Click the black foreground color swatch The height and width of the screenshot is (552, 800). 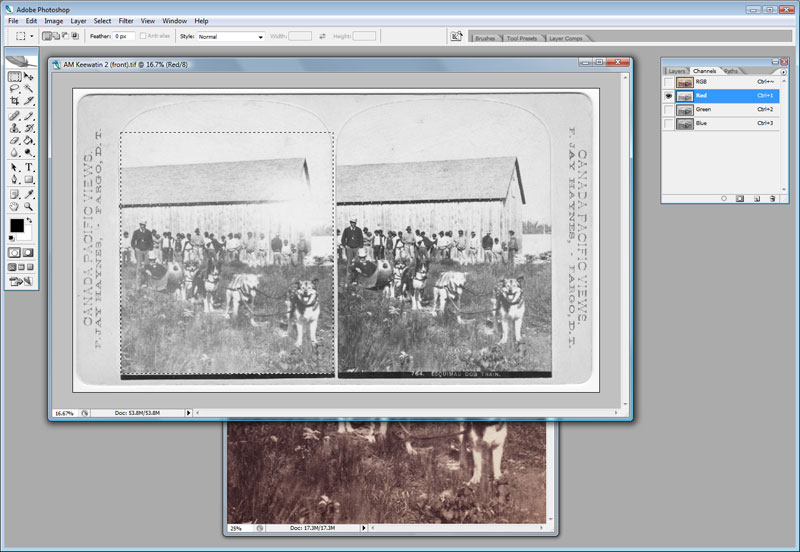pyautogui.click(x=17, y=228)
